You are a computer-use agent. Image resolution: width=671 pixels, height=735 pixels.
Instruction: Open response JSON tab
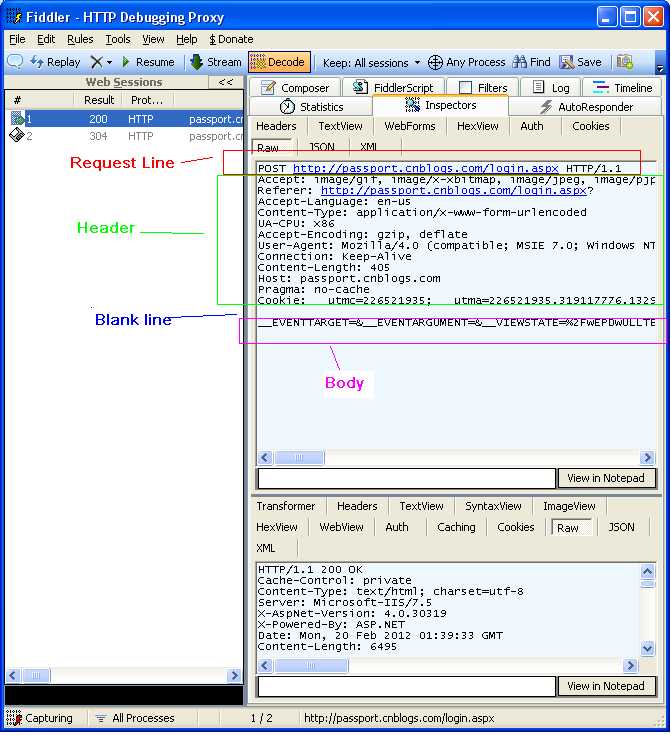621,527
